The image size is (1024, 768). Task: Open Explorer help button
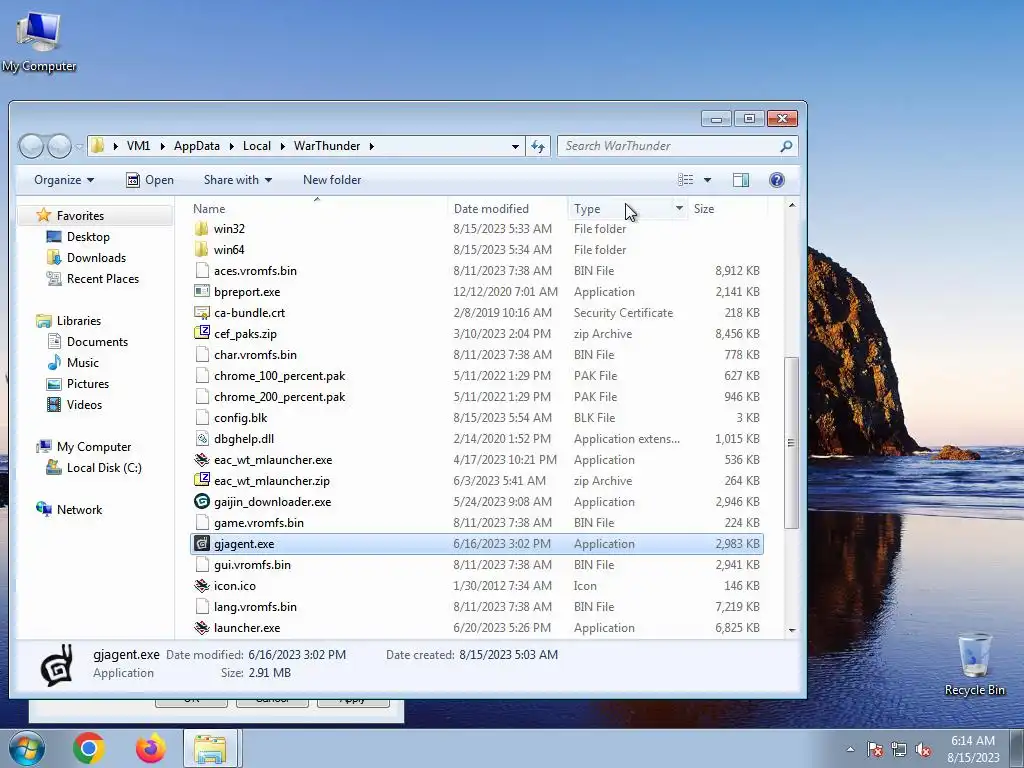[776, 180]
